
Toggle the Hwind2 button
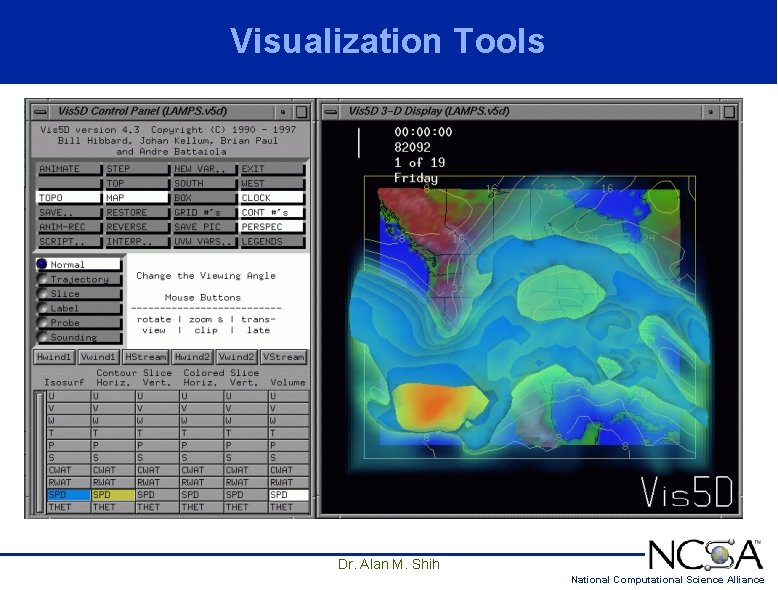[x=193, y=357]
